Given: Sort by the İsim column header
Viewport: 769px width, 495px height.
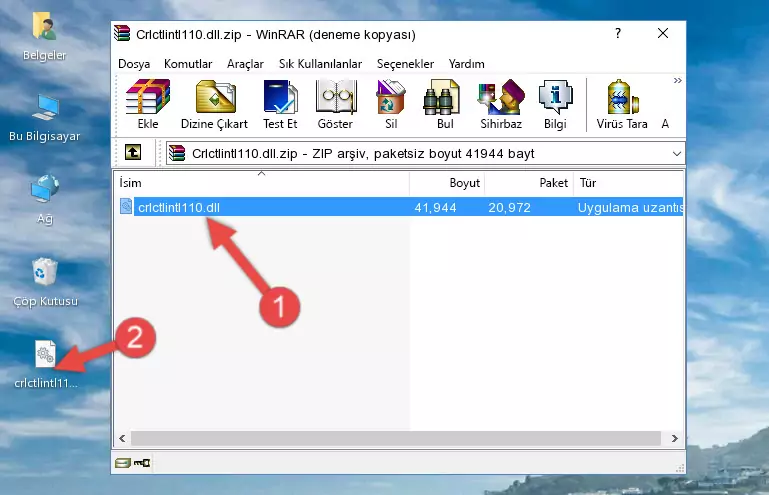Looking at the screenshot, I should pos(262,182).
